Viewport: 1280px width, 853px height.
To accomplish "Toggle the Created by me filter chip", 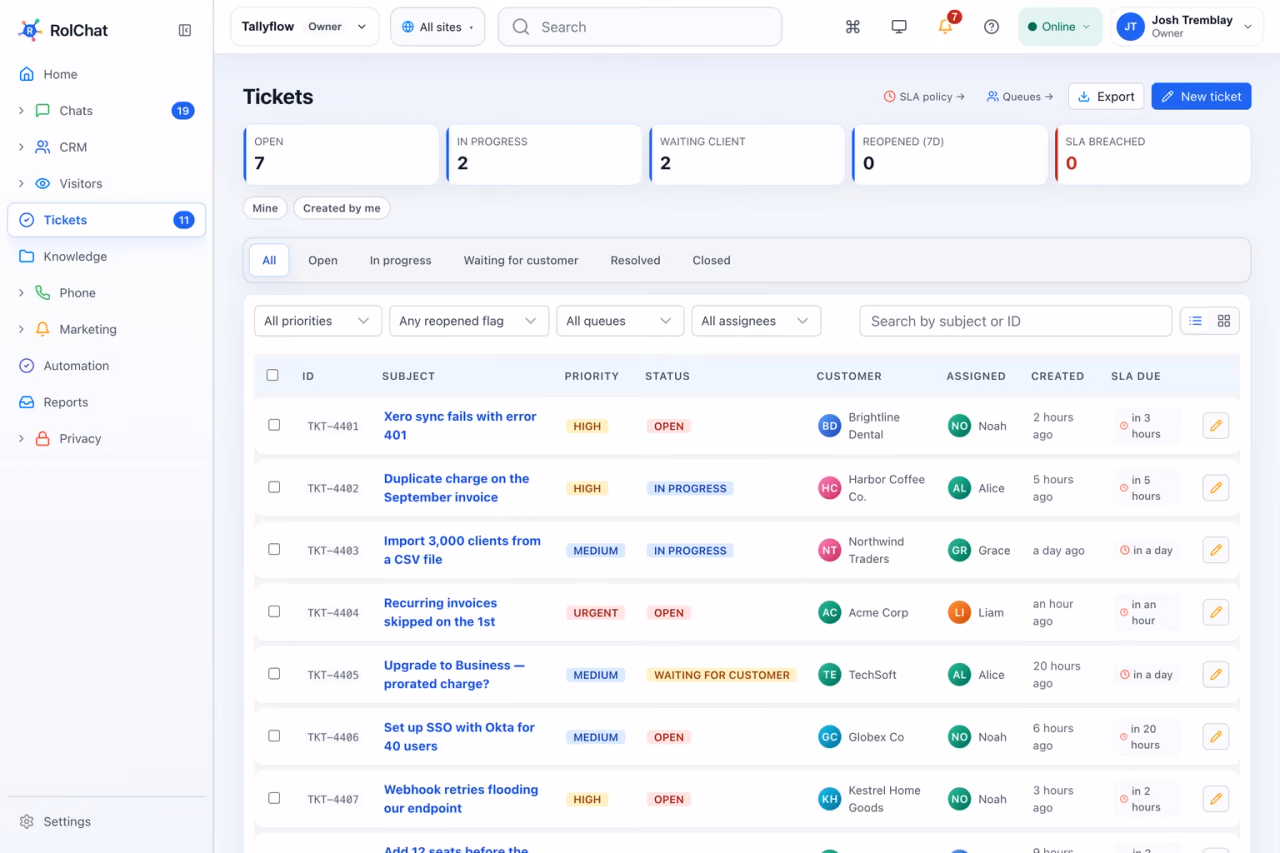I will point(342,208).
